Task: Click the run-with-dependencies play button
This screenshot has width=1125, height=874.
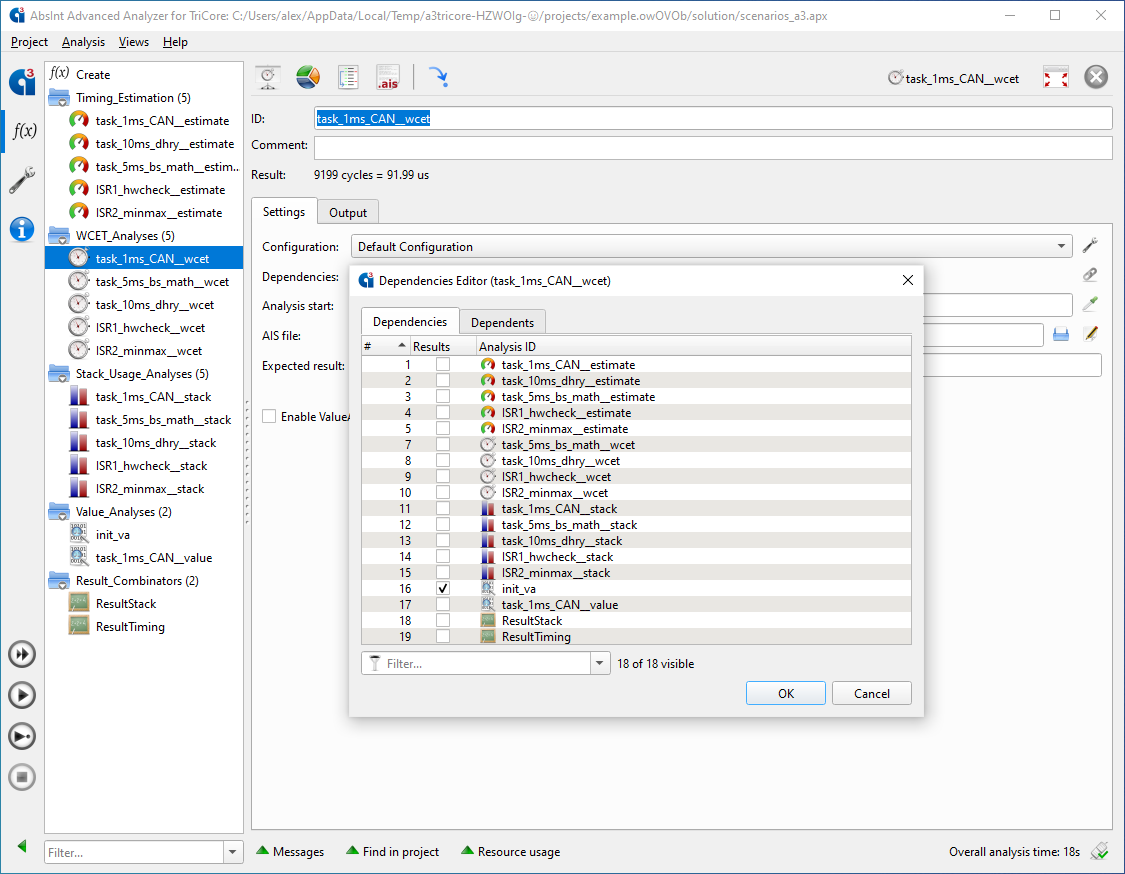Action: click(x=22, y=736)
